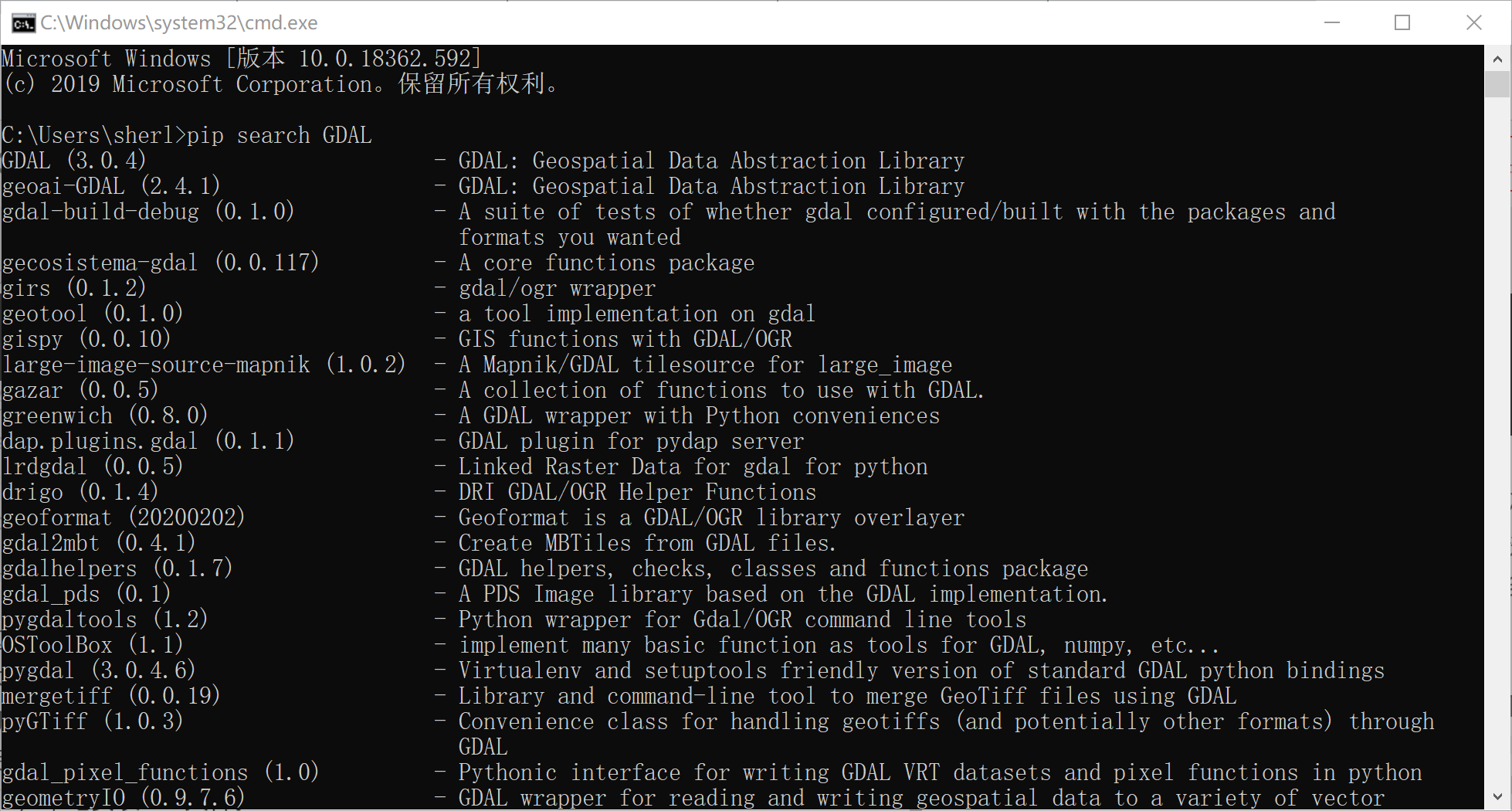Screen dimensions: 1512x811
Task: Minimize the cmd.exe window
Action: point(1332,22)
